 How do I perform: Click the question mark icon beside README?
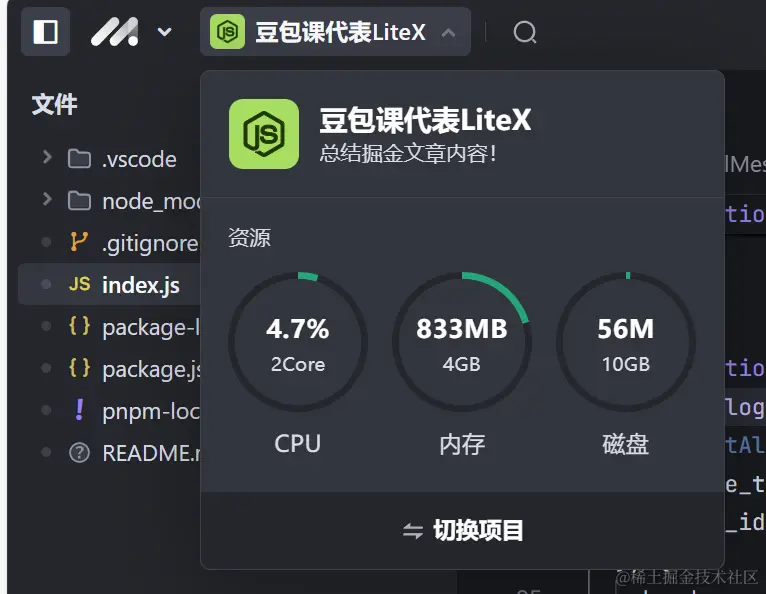[x=80, y=453]
